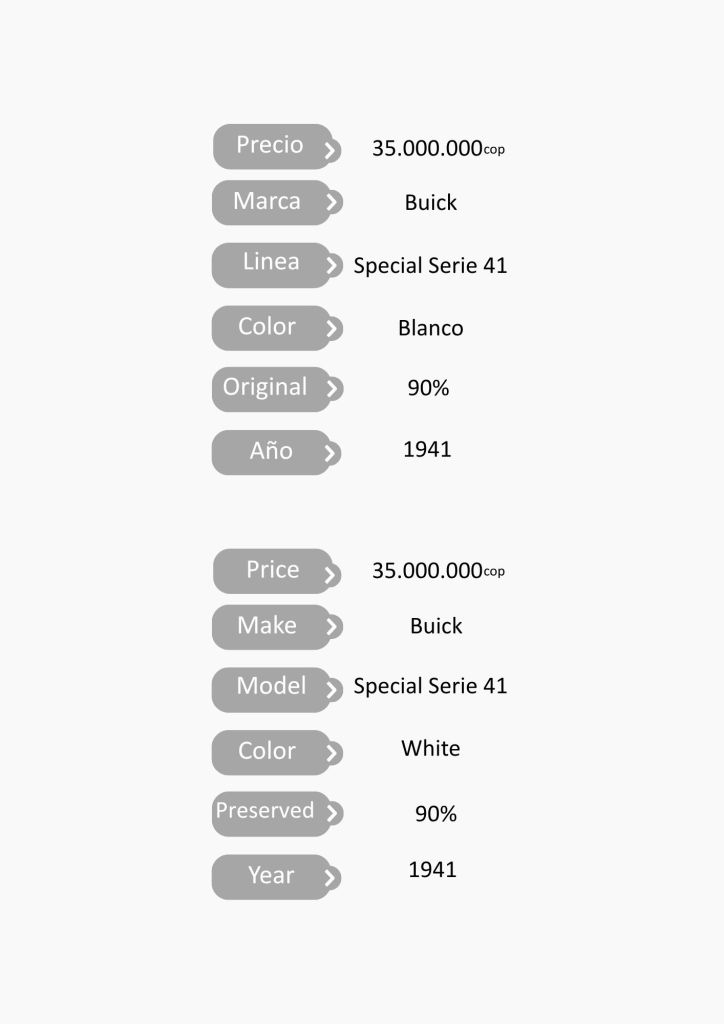
Task: Expand the Year chevron arrow
Action: (332, 877)
